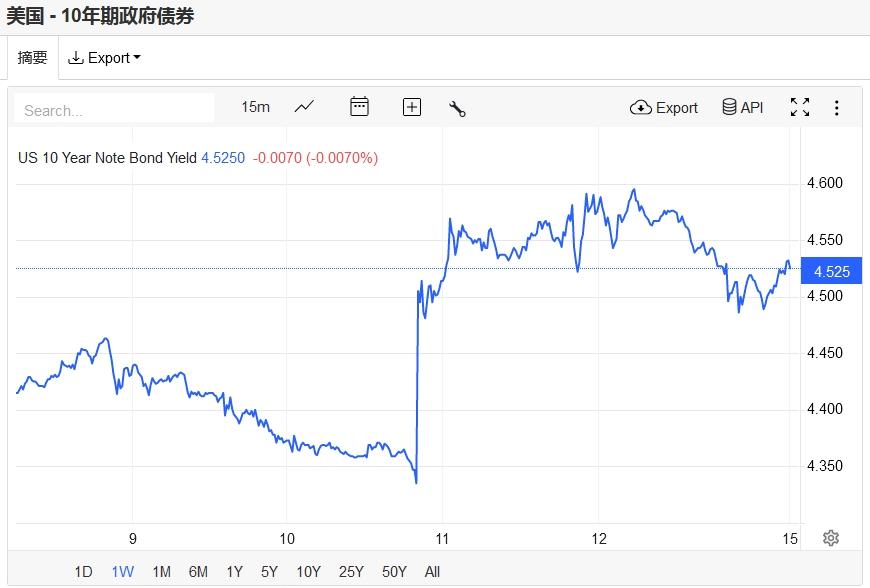
Task: Switch to the 1D time range
Action: point(83,572)
